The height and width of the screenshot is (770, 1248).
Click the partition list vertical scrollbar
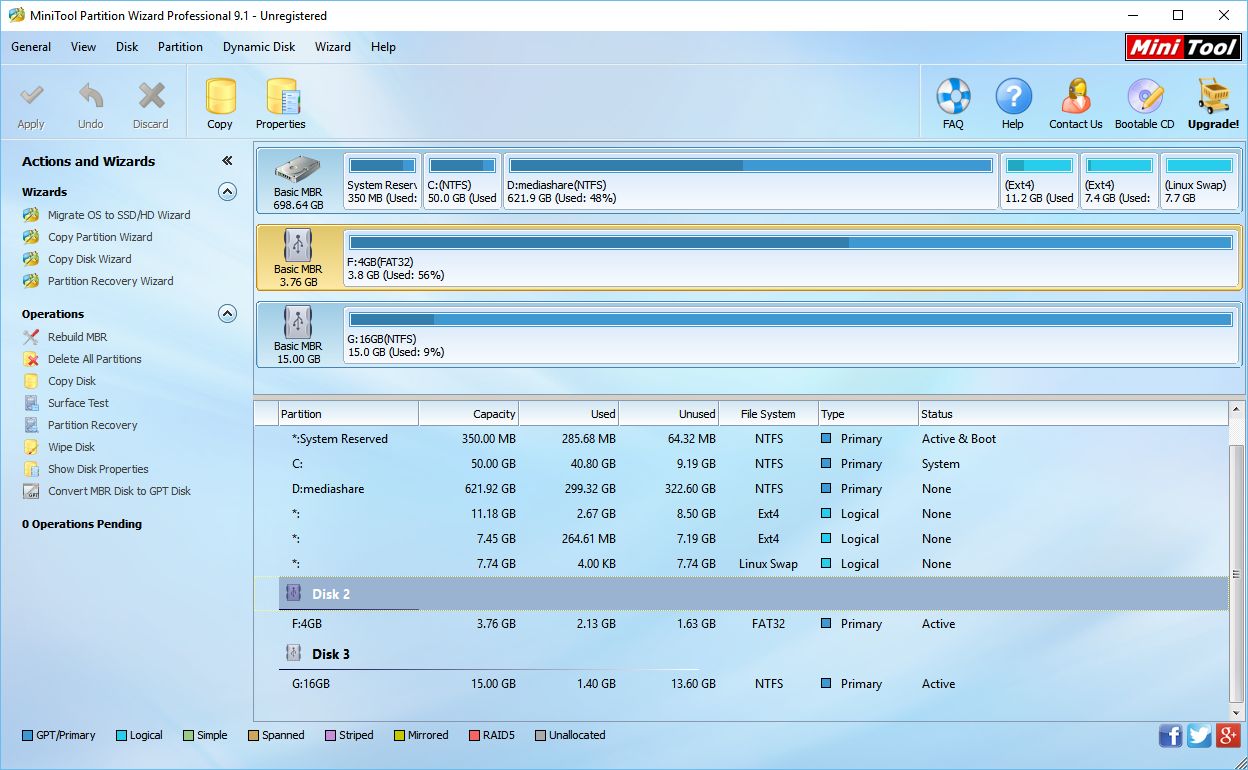1237,560
